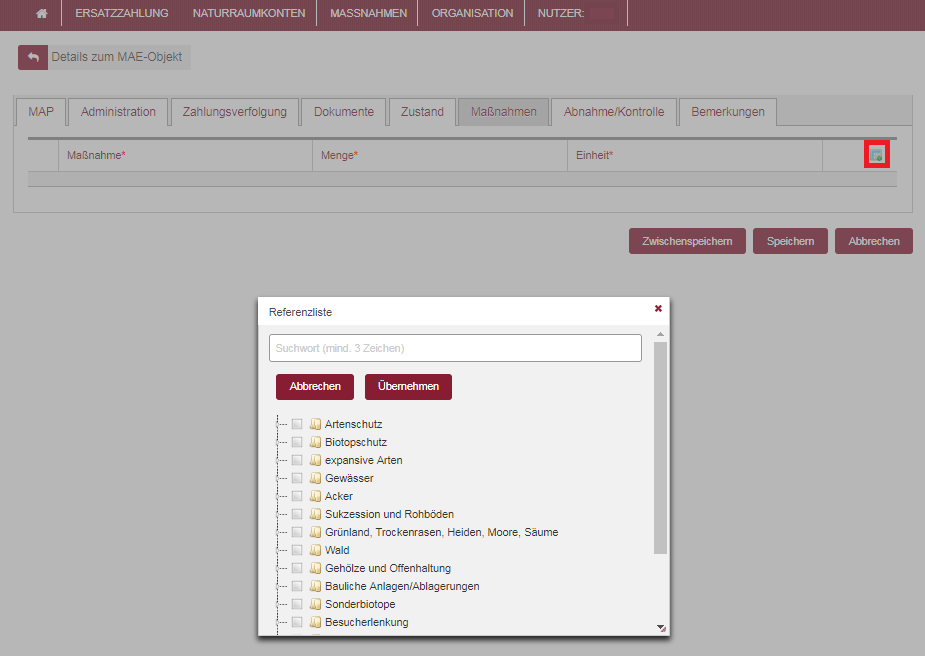Expand the expansive Arten tree node

tap(280, 460)
